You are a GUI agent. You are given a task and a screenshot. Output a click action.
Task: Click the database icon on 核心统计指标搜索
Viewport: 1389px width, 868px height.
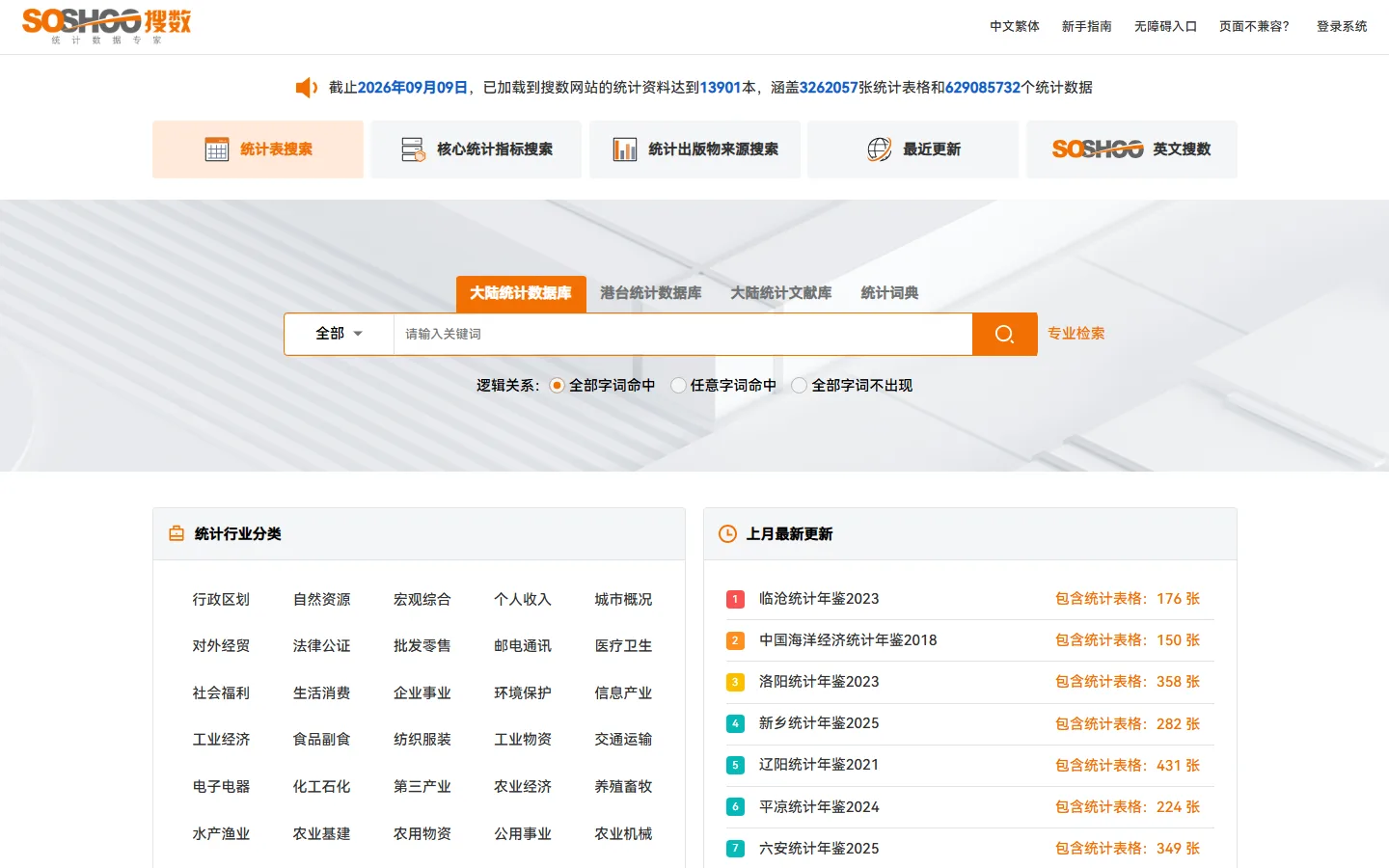click(x=413, y=149)
